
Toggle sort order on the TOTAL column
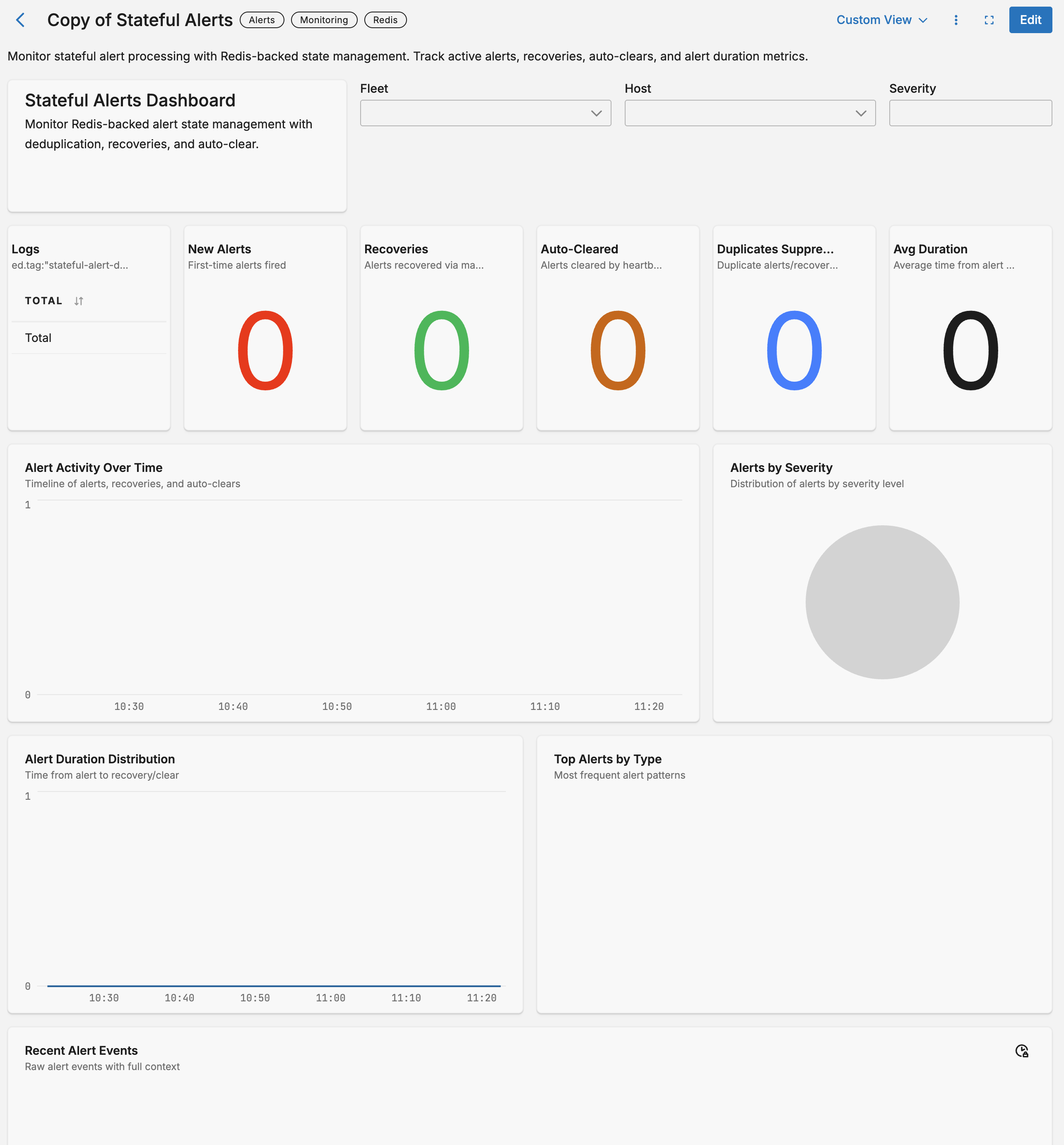(x=79, y=301)
